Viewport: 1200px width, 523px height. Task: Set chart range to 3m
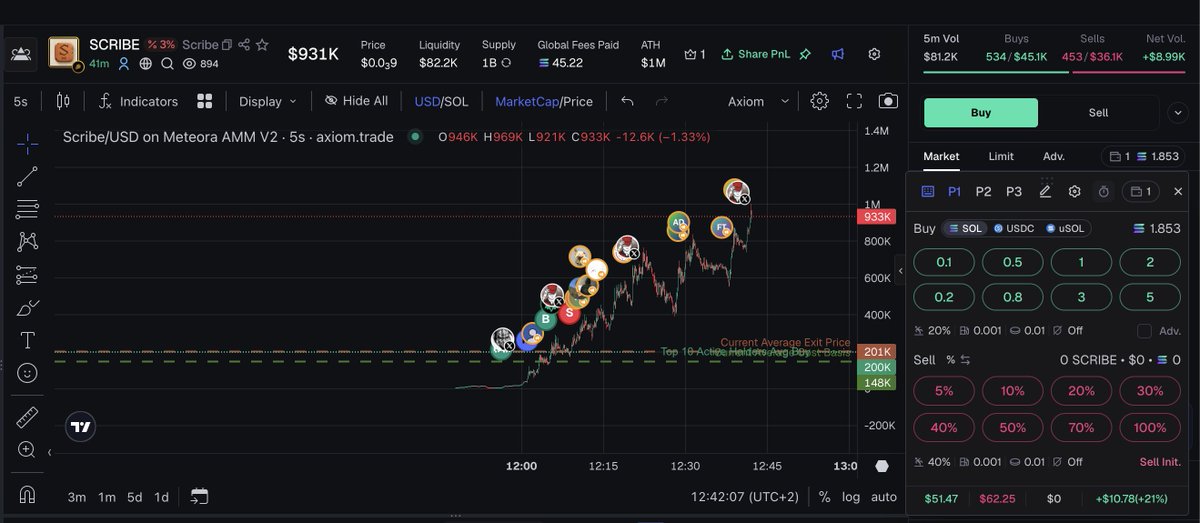[x=76, y=497]
